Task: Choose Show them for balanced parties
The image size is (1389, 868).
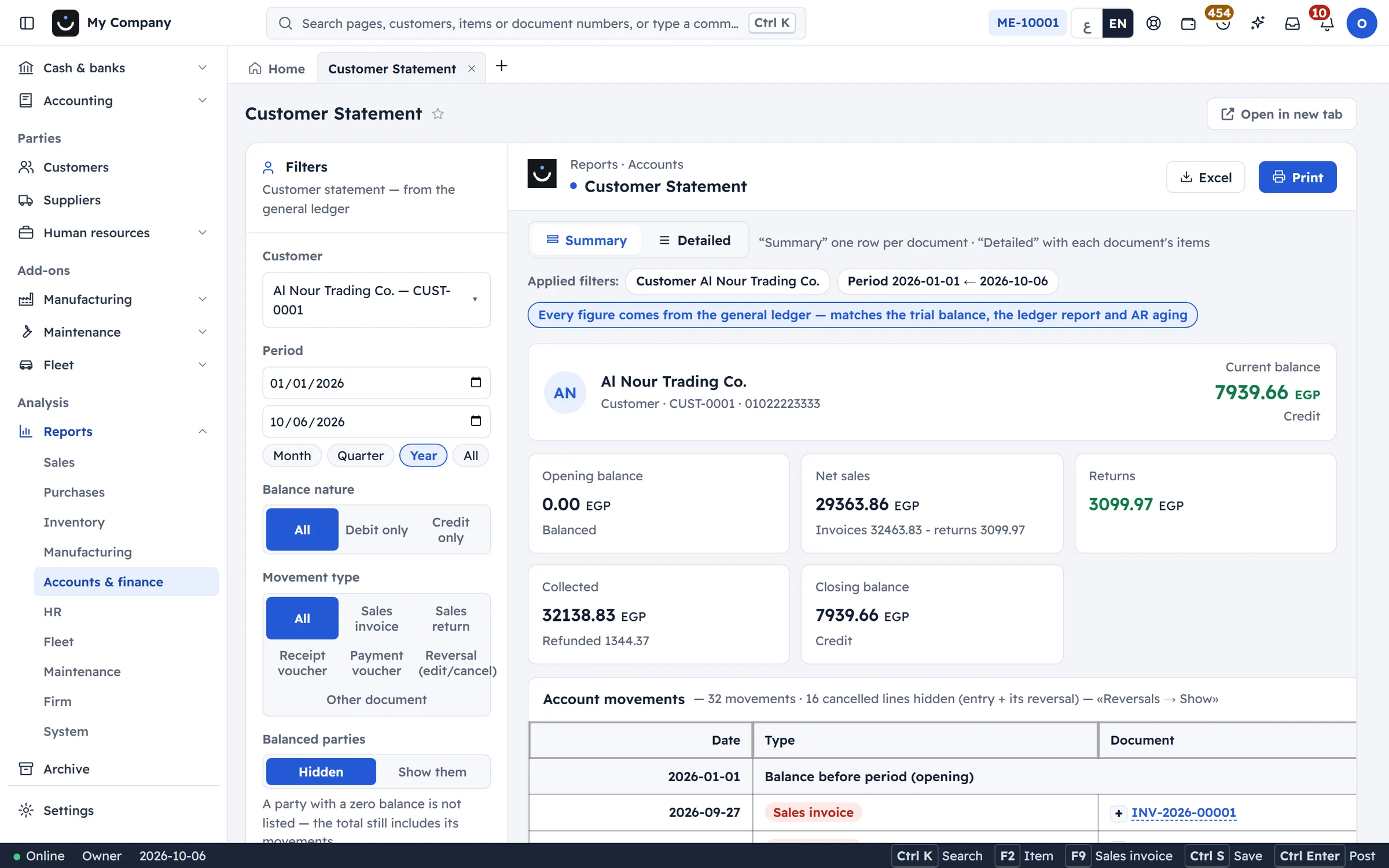Action: pyautogui.click(x=432, y=771)
